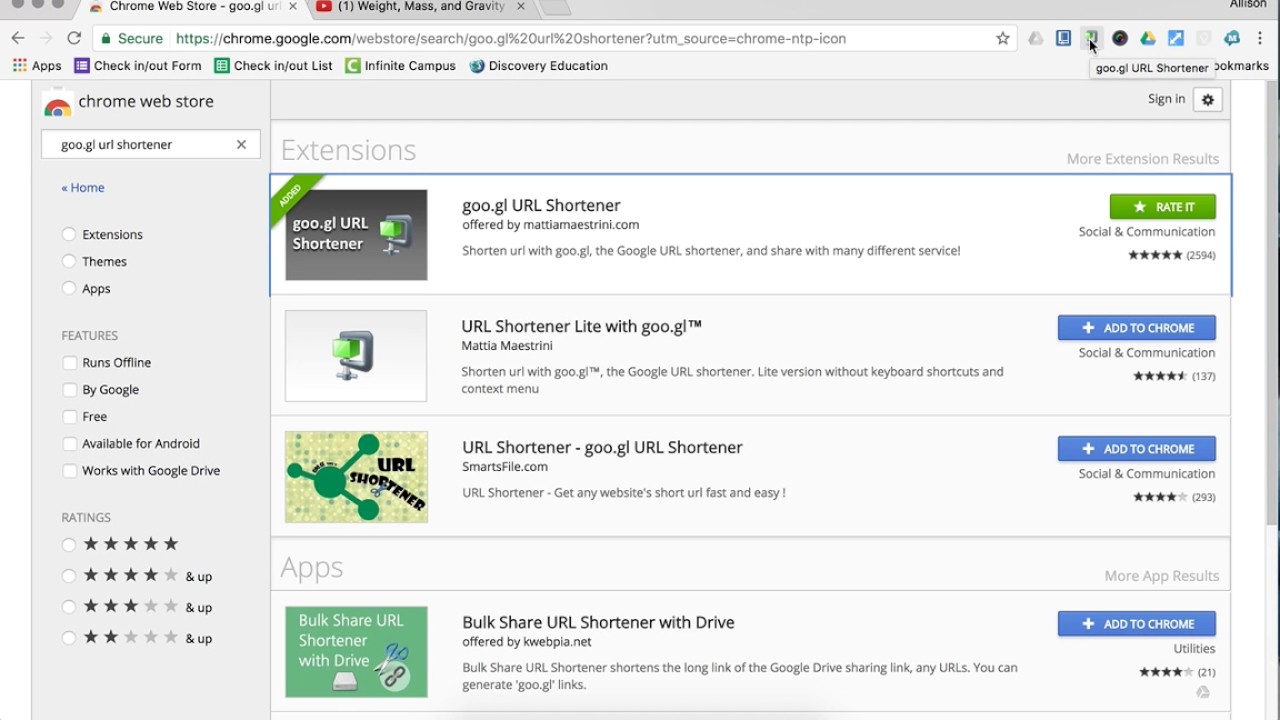Open Bulk Share URL Shortener with Drive title
Image resolution: width=1280 pixels, height=720 pixels.
click(x=598, y=622)
